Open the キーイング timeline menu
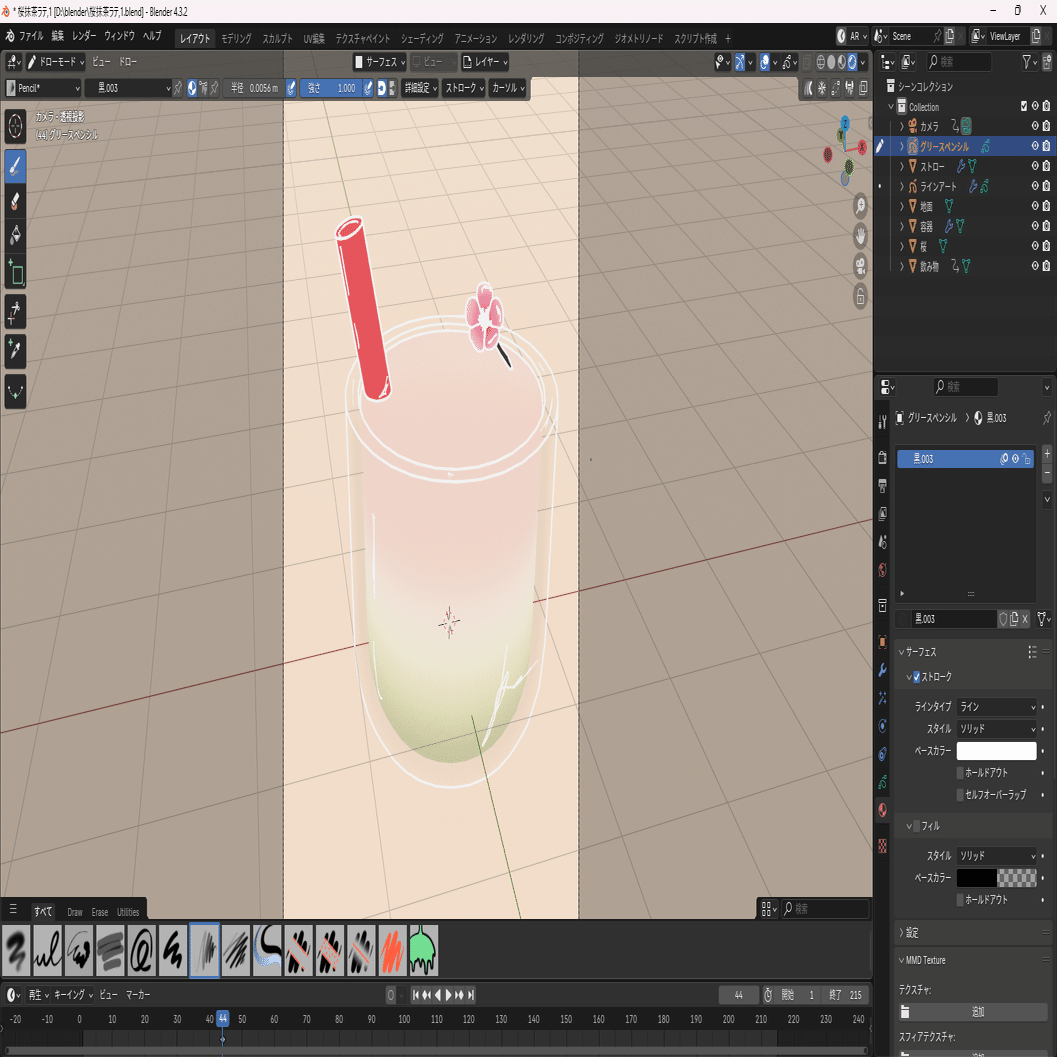 [73, 995]
